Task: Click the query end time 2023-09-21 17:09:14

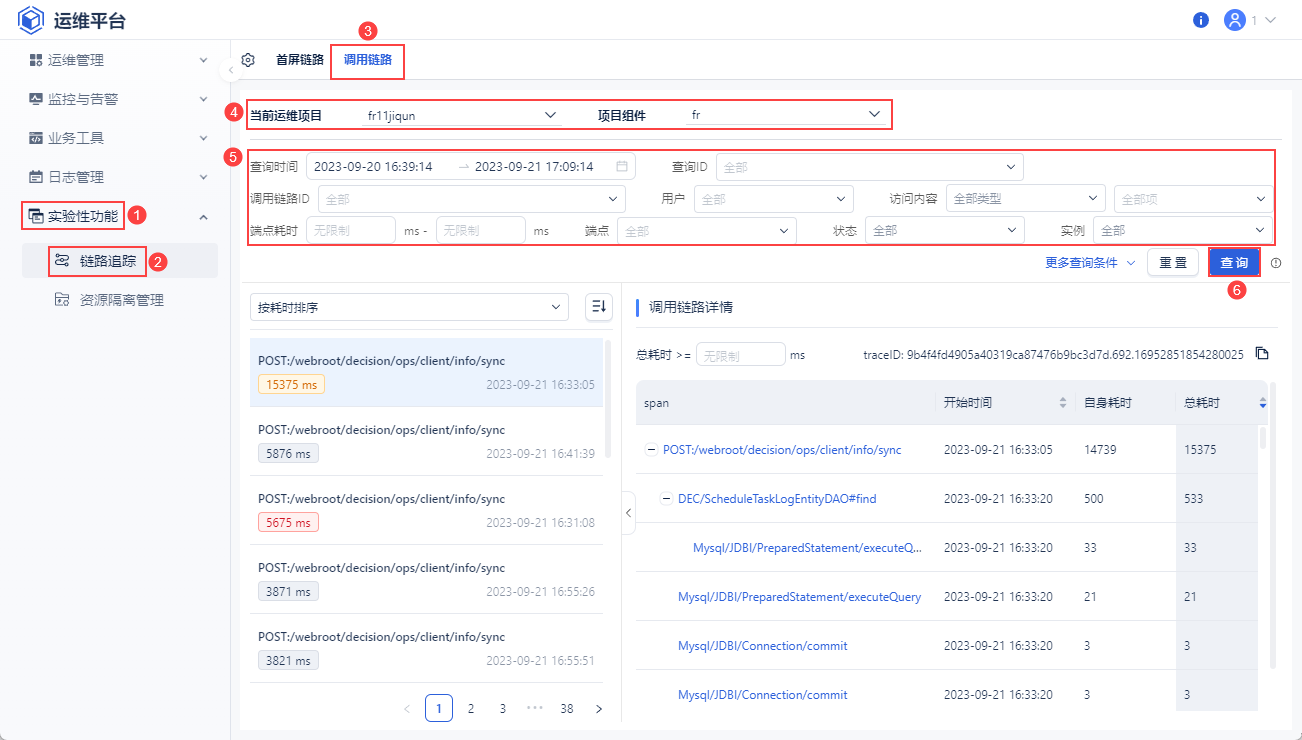Action: 534,167
